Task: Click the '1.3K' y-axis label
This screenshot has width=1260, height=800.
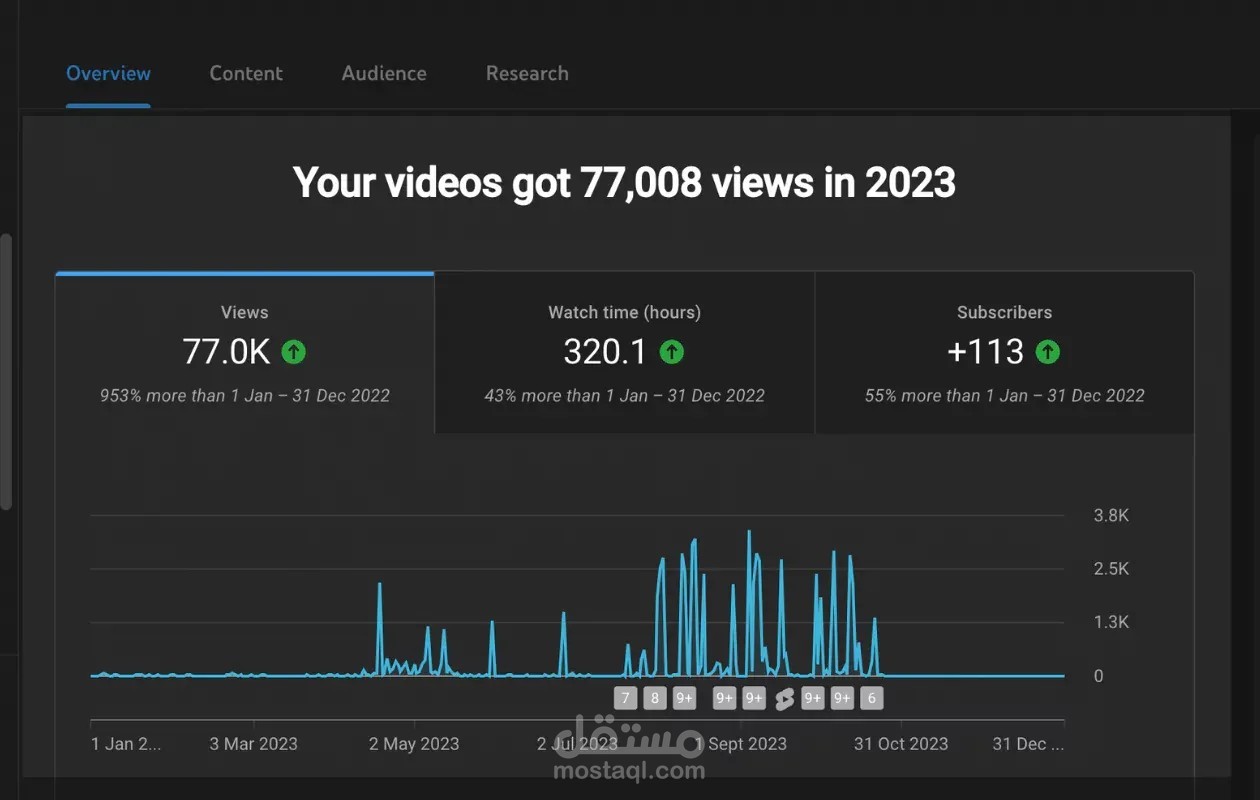Action: (1111, 622)
